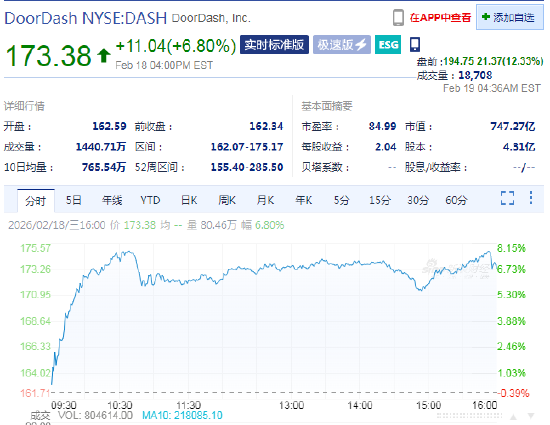The image size is (550, 425).
Task: Select the 分时 chart tab
Action: click(36, 201)
